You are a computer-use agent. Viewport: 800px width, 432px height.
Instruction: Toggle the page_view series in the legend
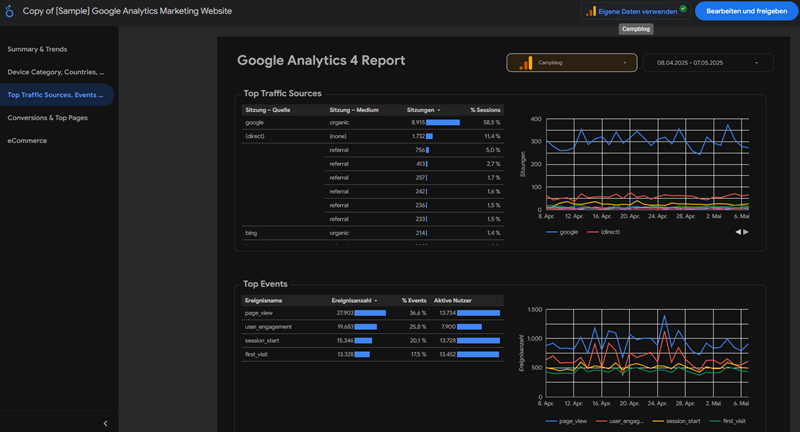[566, 421]
